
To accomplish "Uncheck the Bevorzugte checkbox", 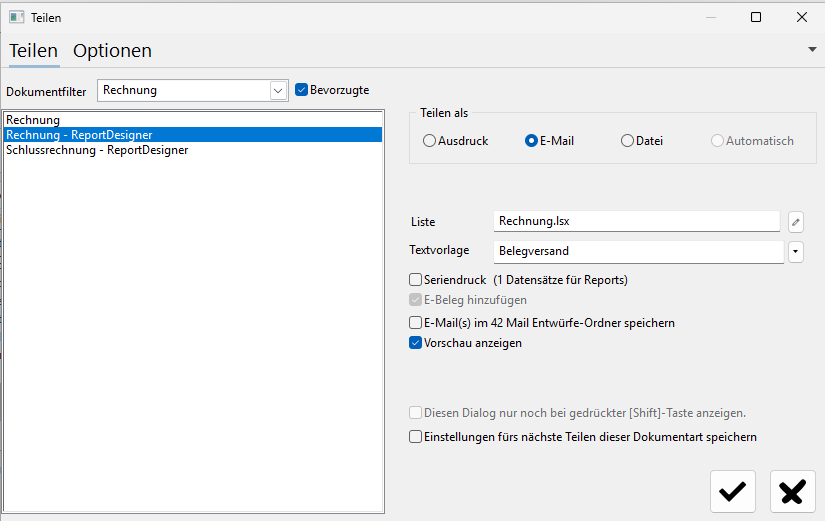I will pos(301,90).
